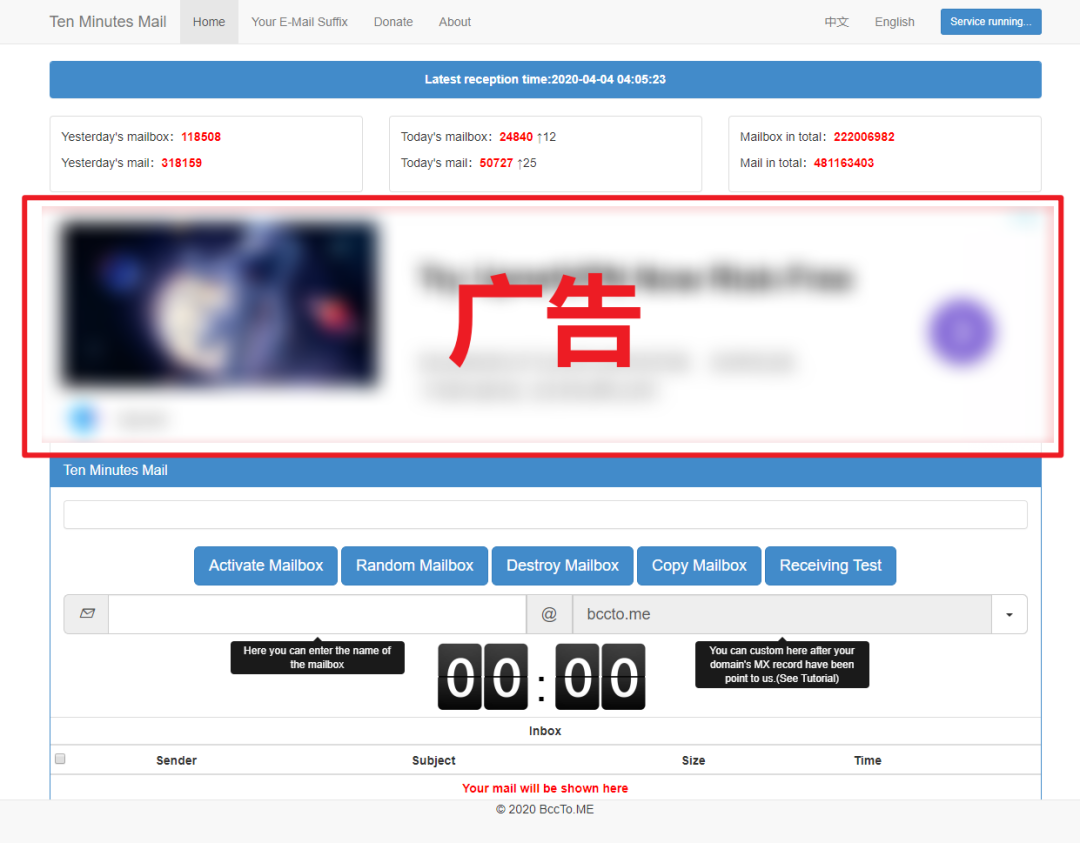Click Yesterday's mail count 318159
Image resolution: width=1080 pixels, height=843 pixels.
[181, 163]
